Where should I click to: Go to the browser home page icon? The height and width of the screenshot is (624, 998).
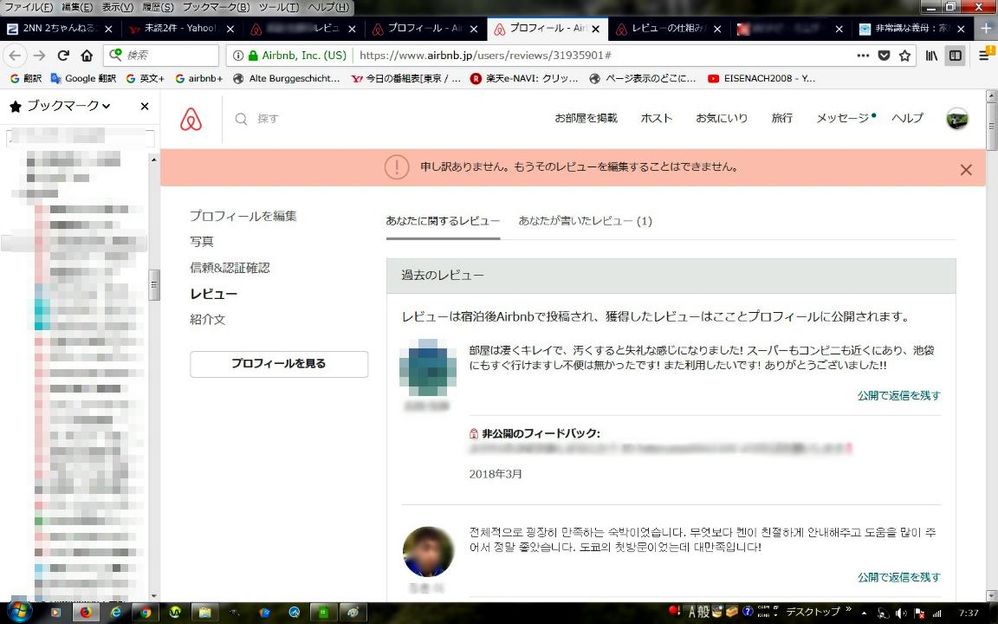87,56
